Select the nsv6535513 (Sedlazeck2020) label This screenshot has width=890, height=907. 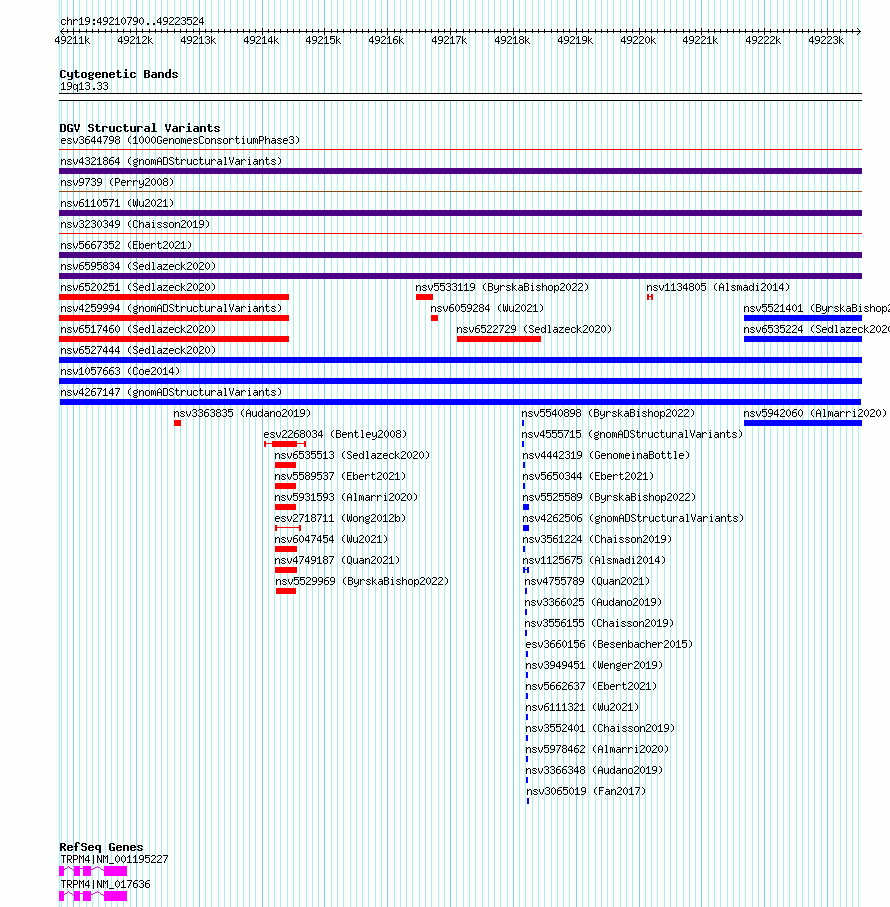(352, 455)
